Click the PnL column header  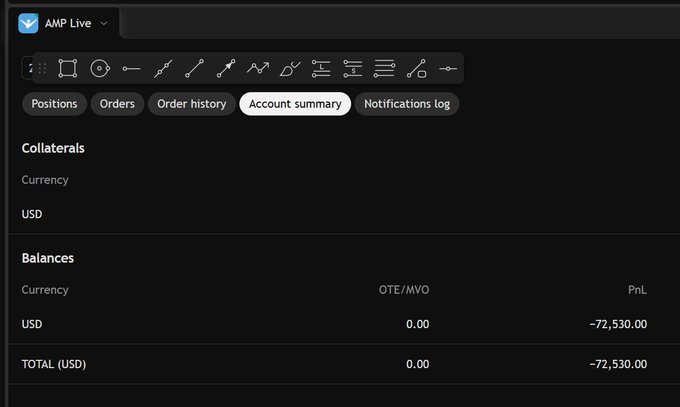(x=637, y=290)
